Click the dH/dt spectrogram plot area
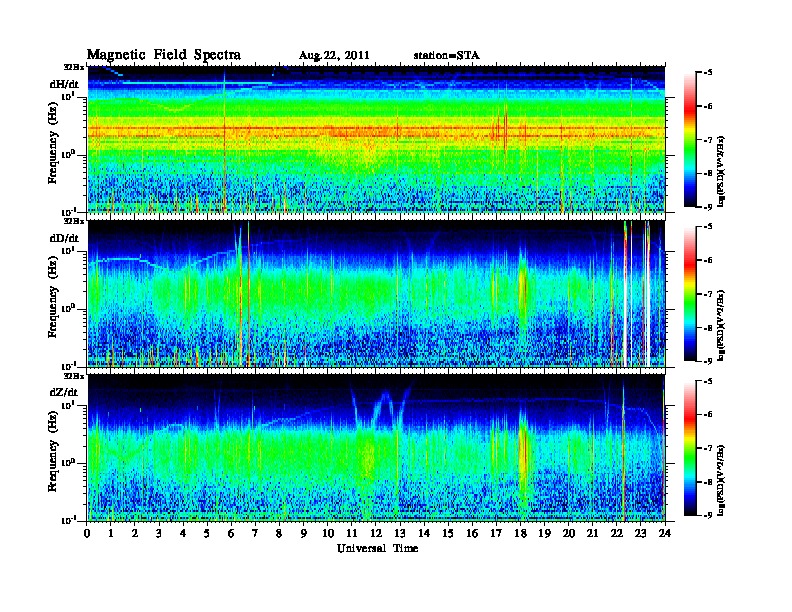Viewport: 792px width, 612px height. pos(376,139)
